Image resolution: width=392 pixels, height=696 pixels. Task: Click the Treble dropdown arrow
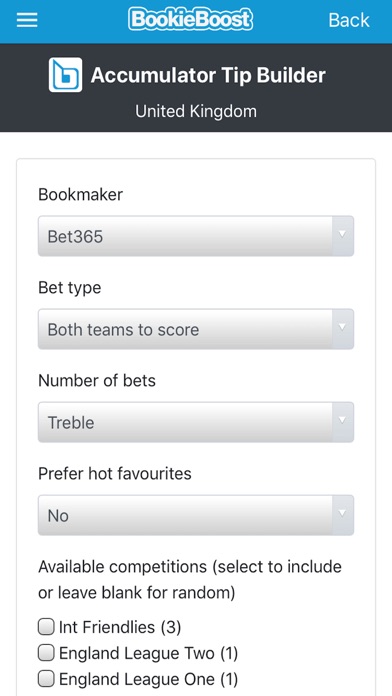pos(342,421)
